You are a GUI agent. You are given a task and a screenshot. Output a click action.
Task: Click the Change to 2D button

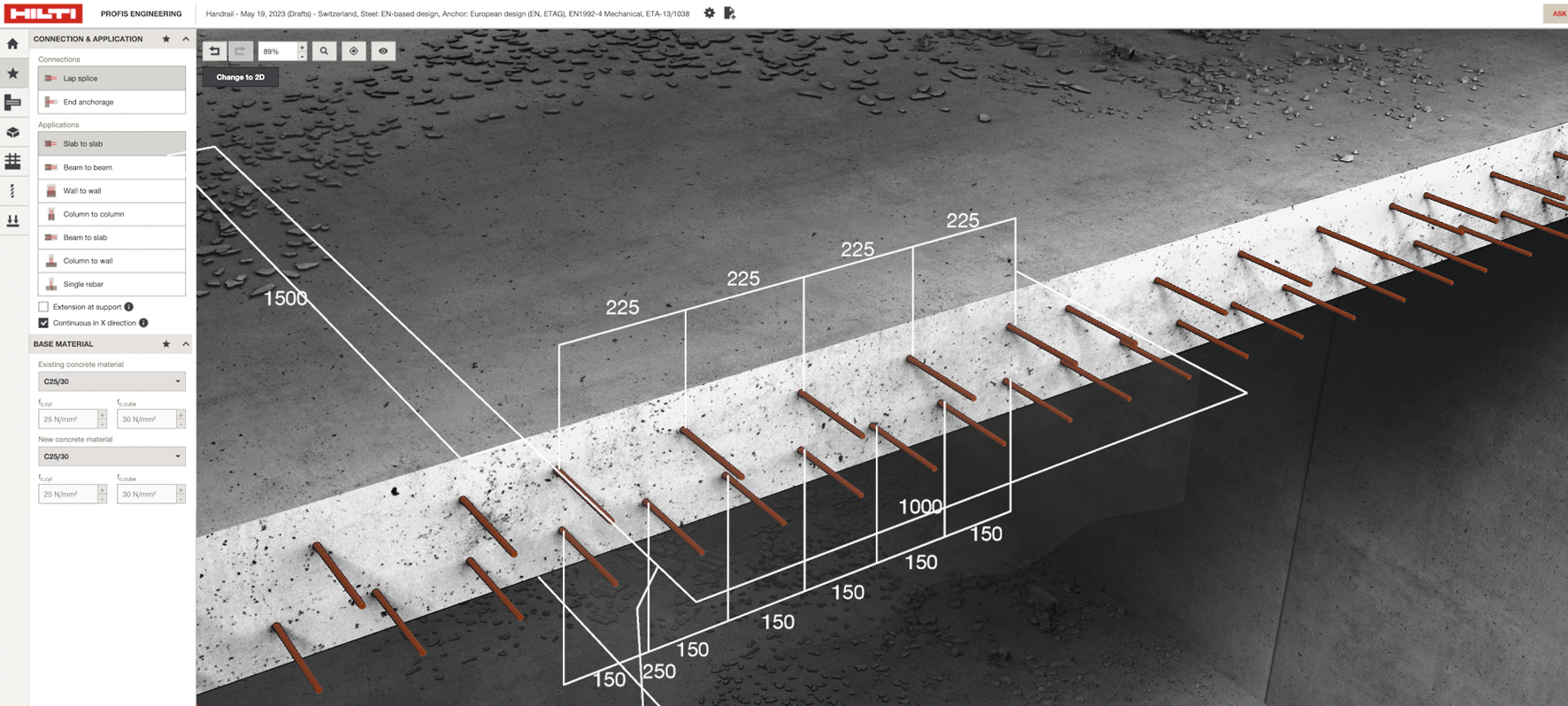(241, 77)
